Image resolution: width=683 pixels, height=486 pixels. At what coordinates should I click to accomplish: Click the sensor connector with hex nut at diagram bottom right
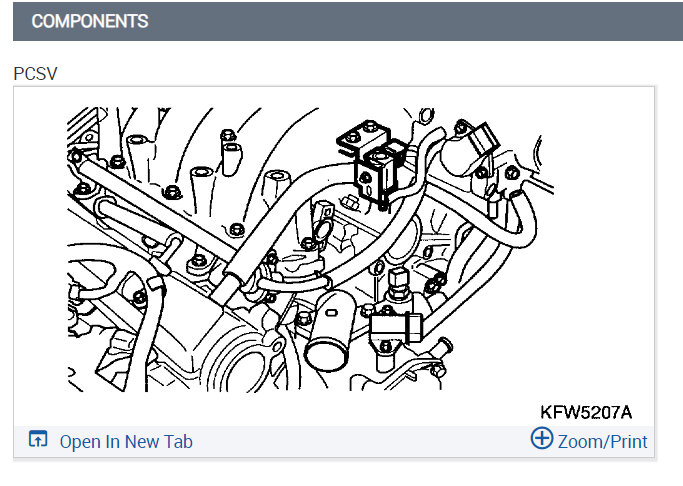pos(396,329)
